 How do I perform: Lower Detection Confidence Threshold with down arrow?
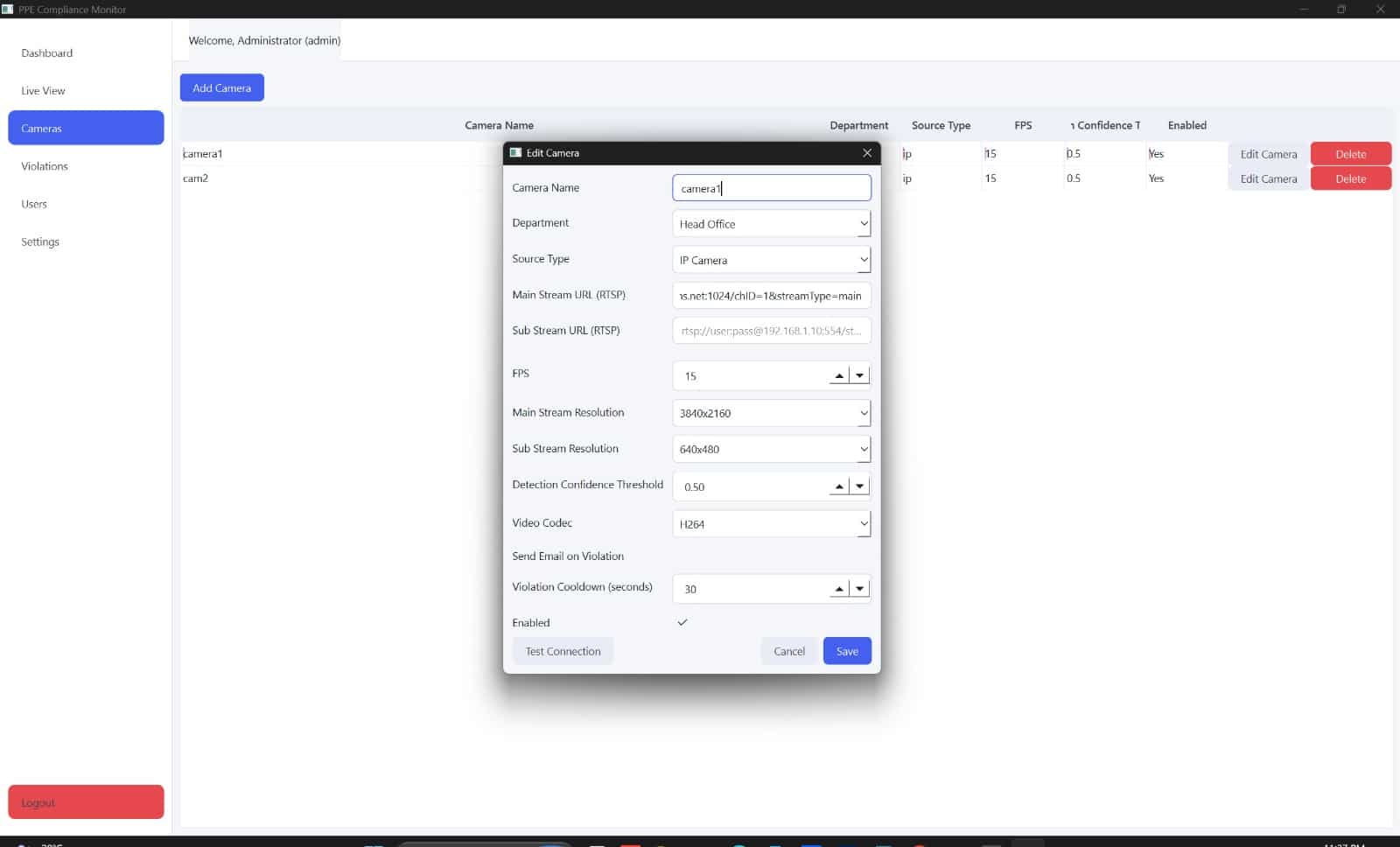tap(860, 486)
